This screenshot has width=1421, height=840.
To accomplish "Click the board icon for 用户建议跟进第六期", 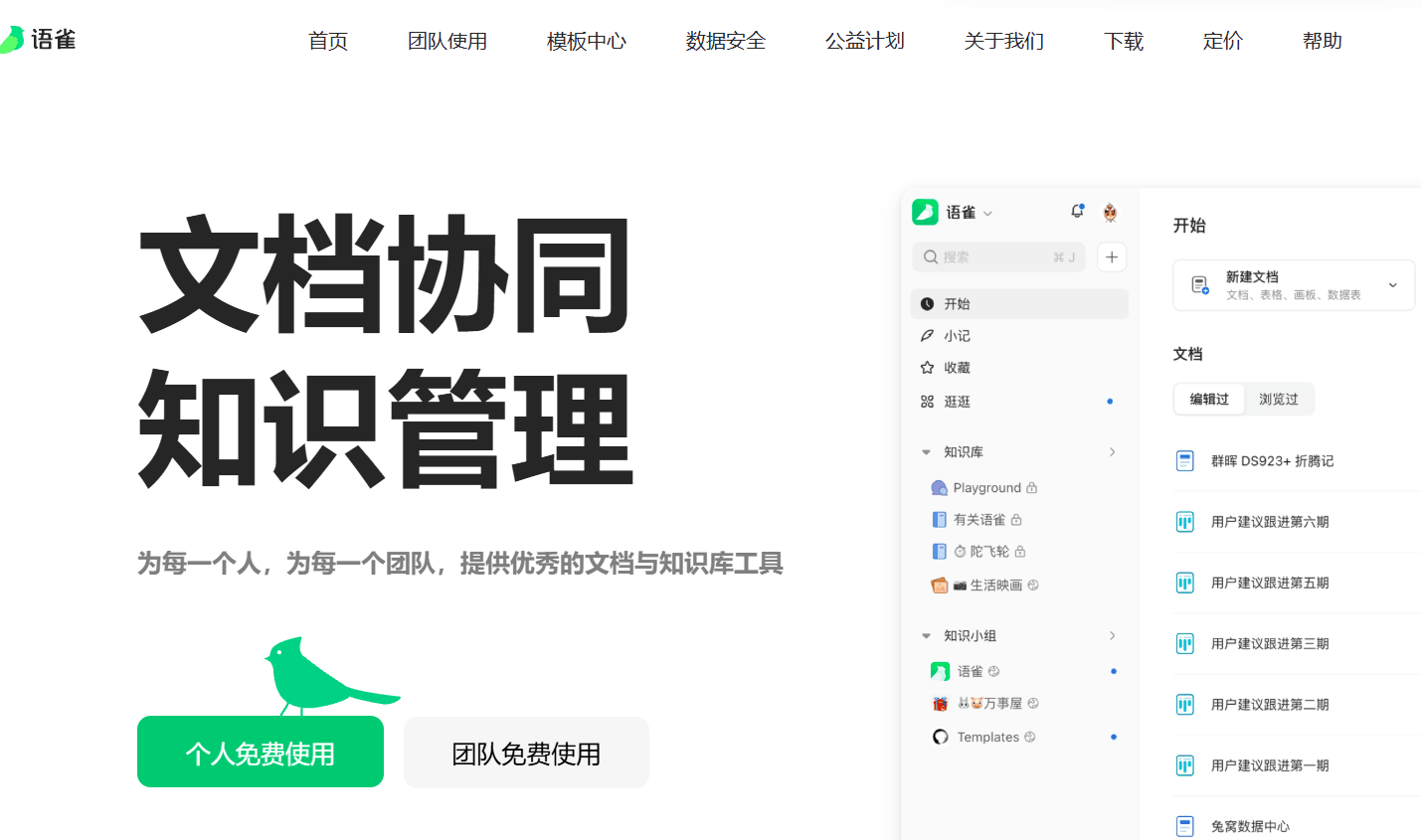I will [x=1185, y=522].
